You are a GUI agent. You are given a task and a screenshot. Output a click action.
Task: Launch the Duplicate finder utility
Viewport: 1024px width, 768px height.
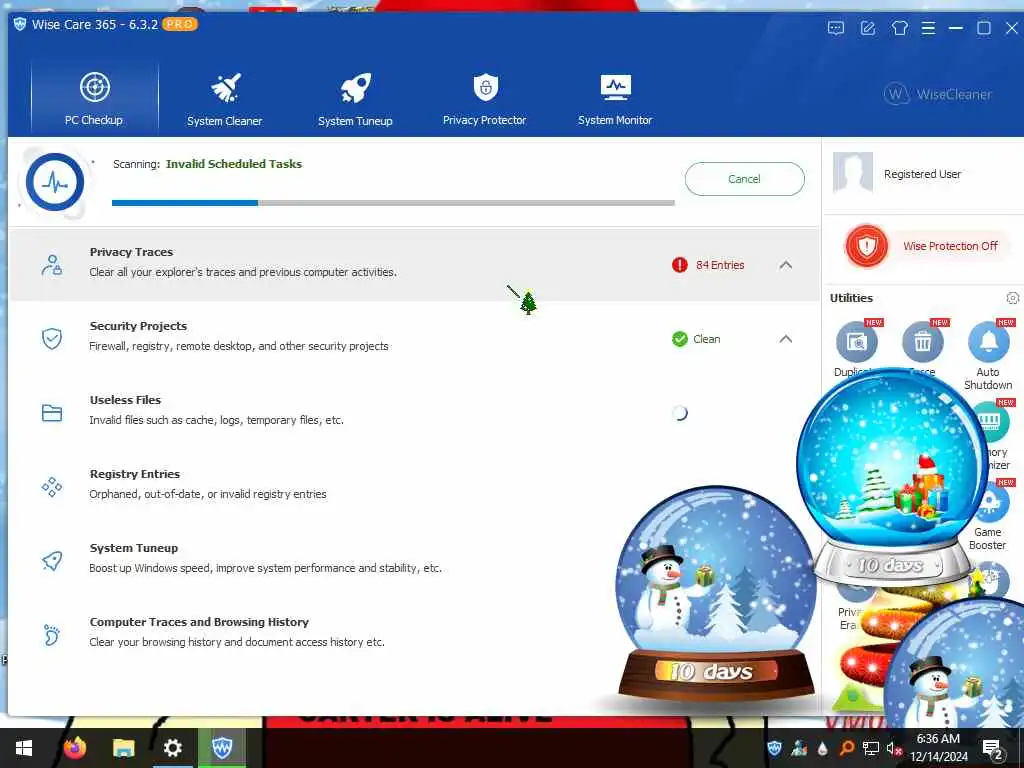857,342
